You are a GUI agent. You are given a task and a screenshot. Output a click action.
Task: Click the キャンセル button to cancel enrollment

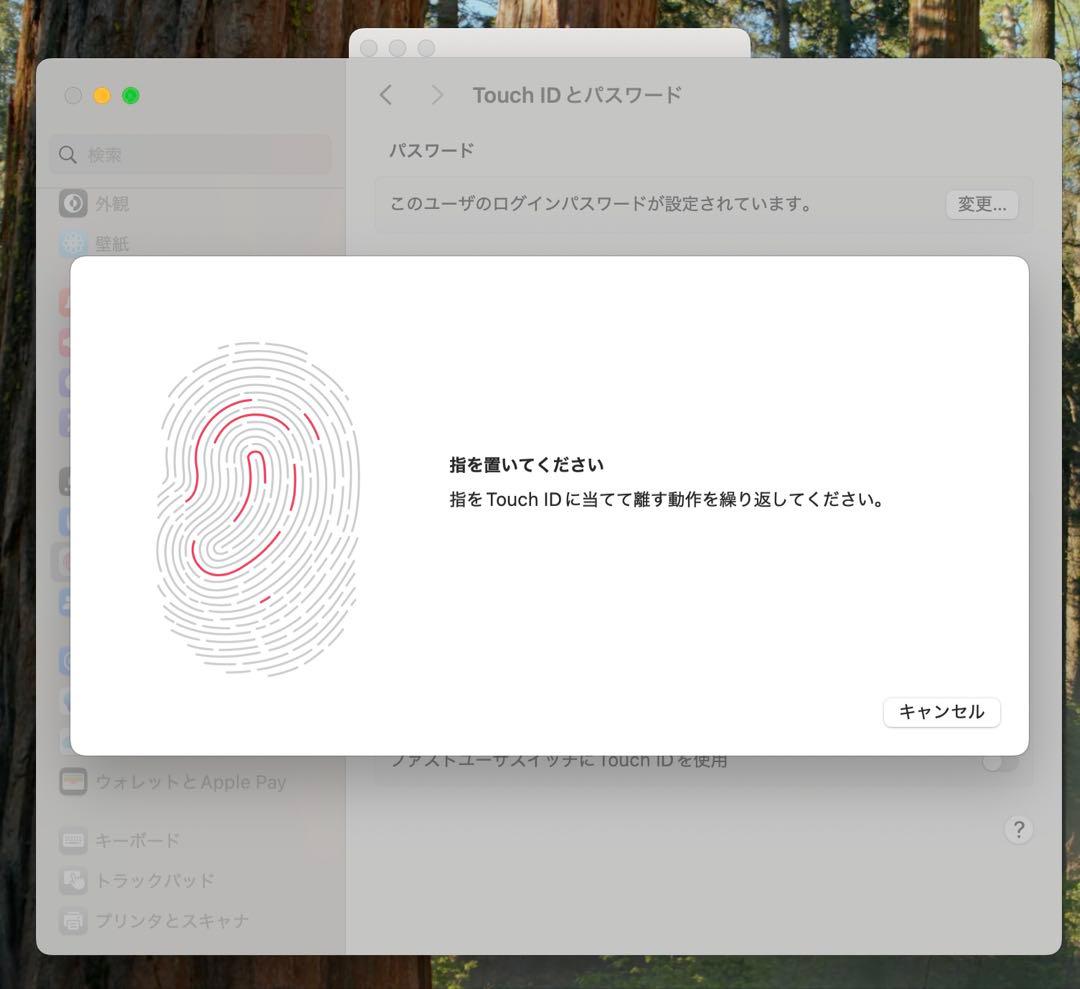pos(940,712)
